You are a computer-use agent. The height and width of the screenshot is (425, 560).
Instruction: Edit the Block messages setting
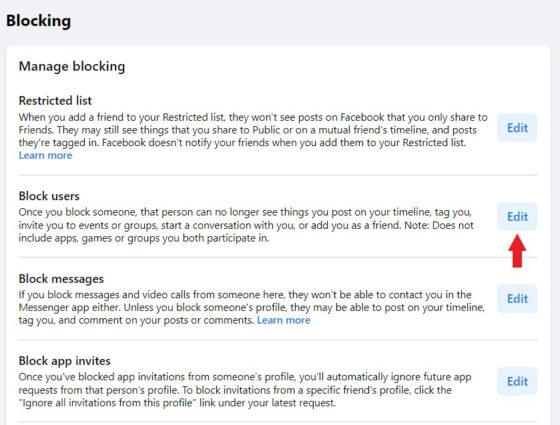[517, 299]
